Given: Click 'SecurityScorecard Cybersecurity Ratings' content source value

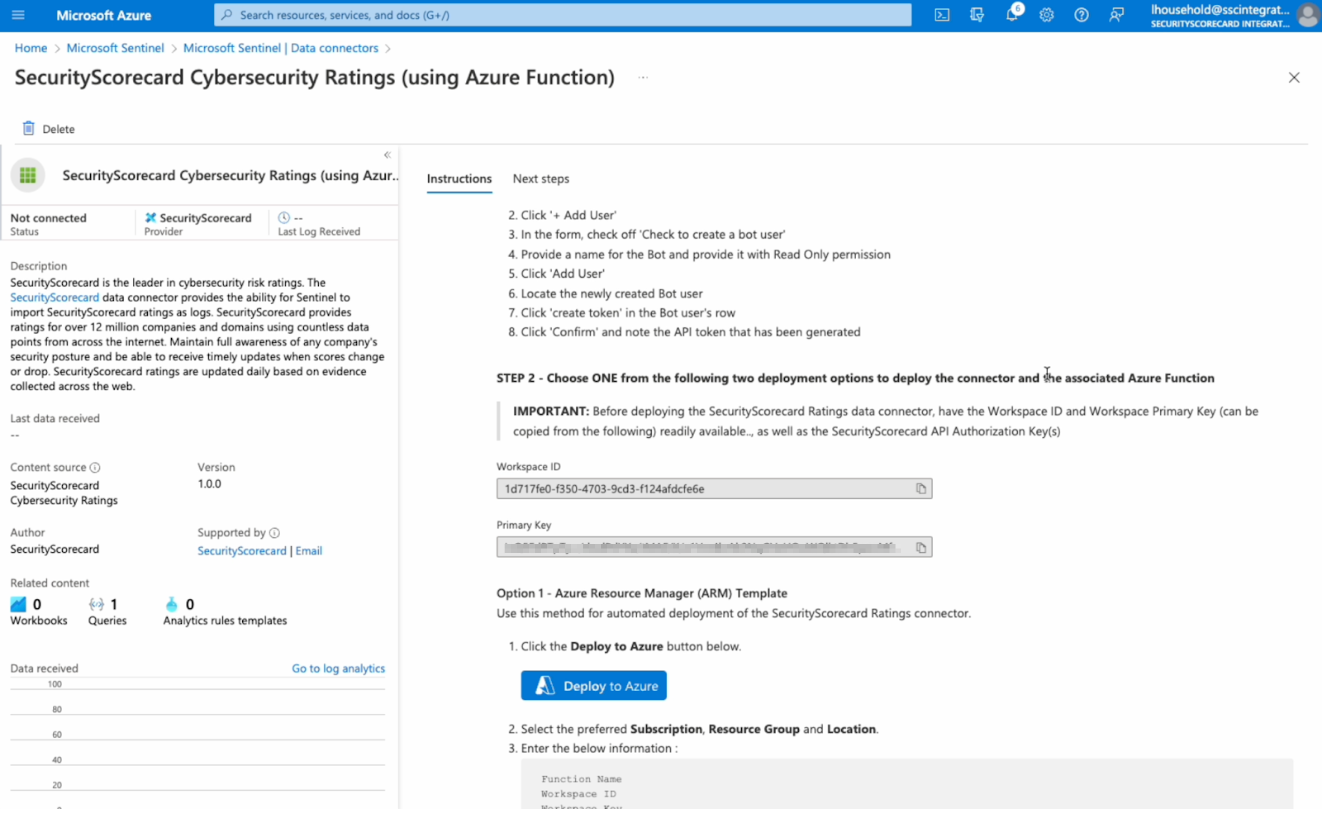Looking at the screenshot, I should (x=64, y=493).
